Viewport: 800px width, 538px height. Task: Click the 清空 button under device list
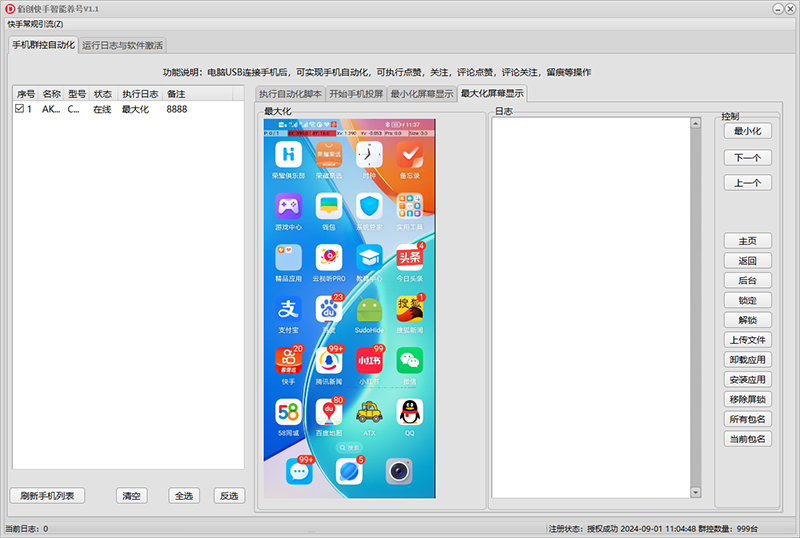[x=132, y=496]
